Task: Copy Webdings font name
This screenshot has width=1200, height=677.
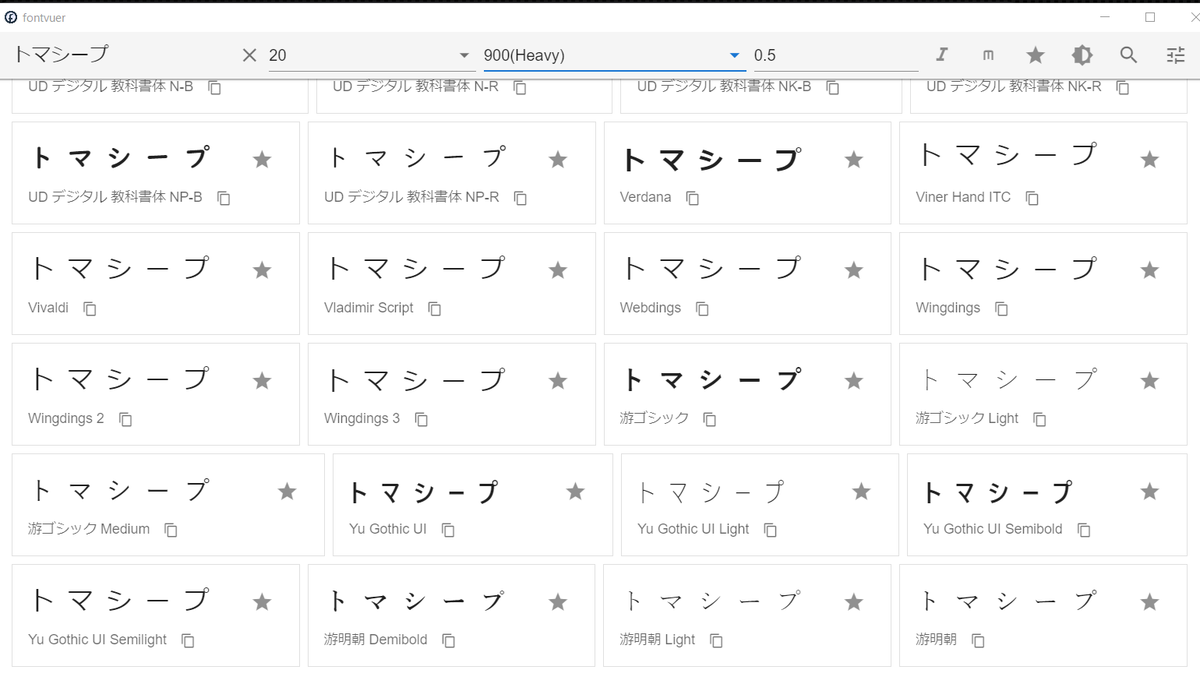Action: [x=702, y=309]
